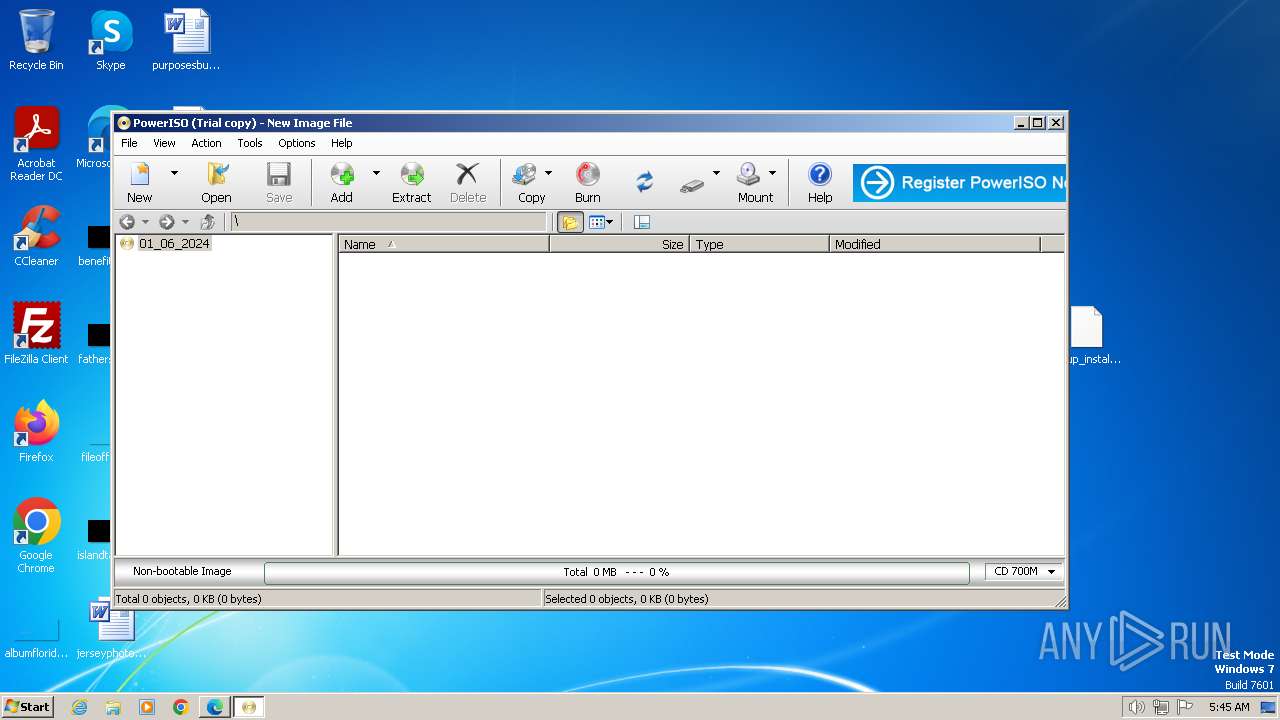Open the Recycle Bin desktop icon

[x=36, y=40]
